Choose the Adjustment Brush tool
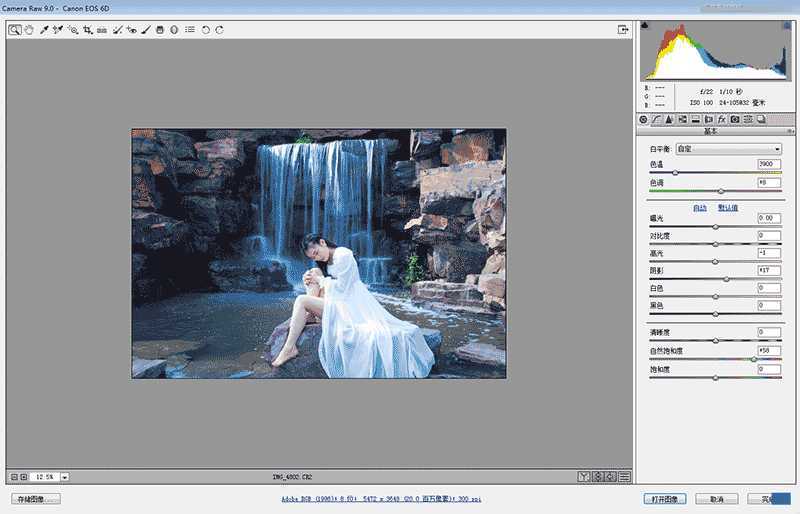Viewport: 800px width, 514px height. 146,30
